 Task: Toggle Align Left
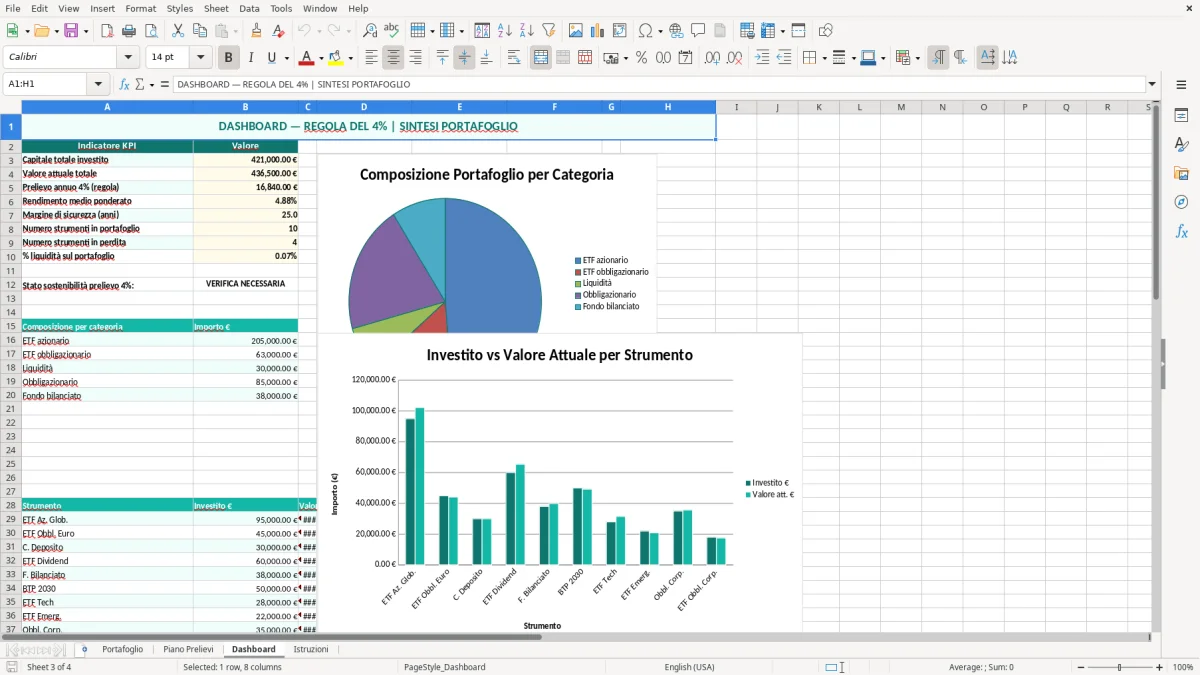tap(372, 58)
